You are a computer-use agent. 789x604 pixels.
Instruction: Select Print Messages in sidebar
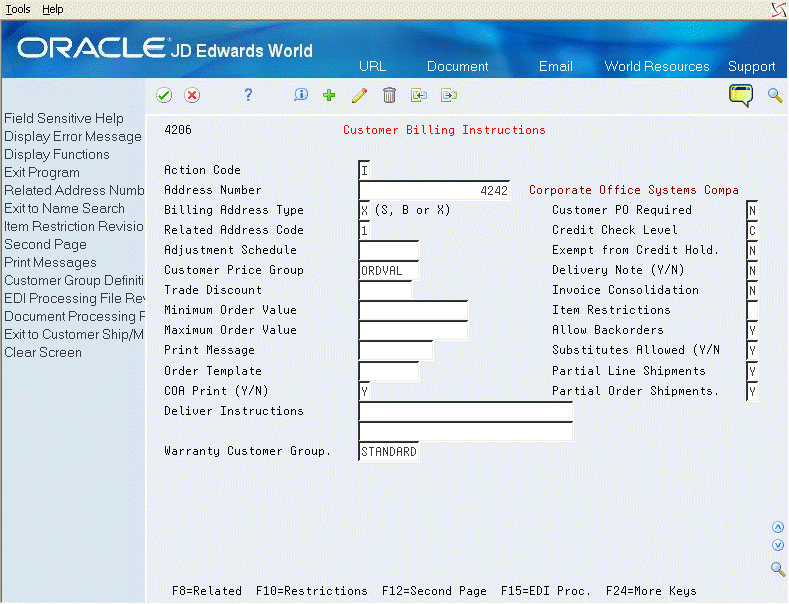[x=50, y=263]
